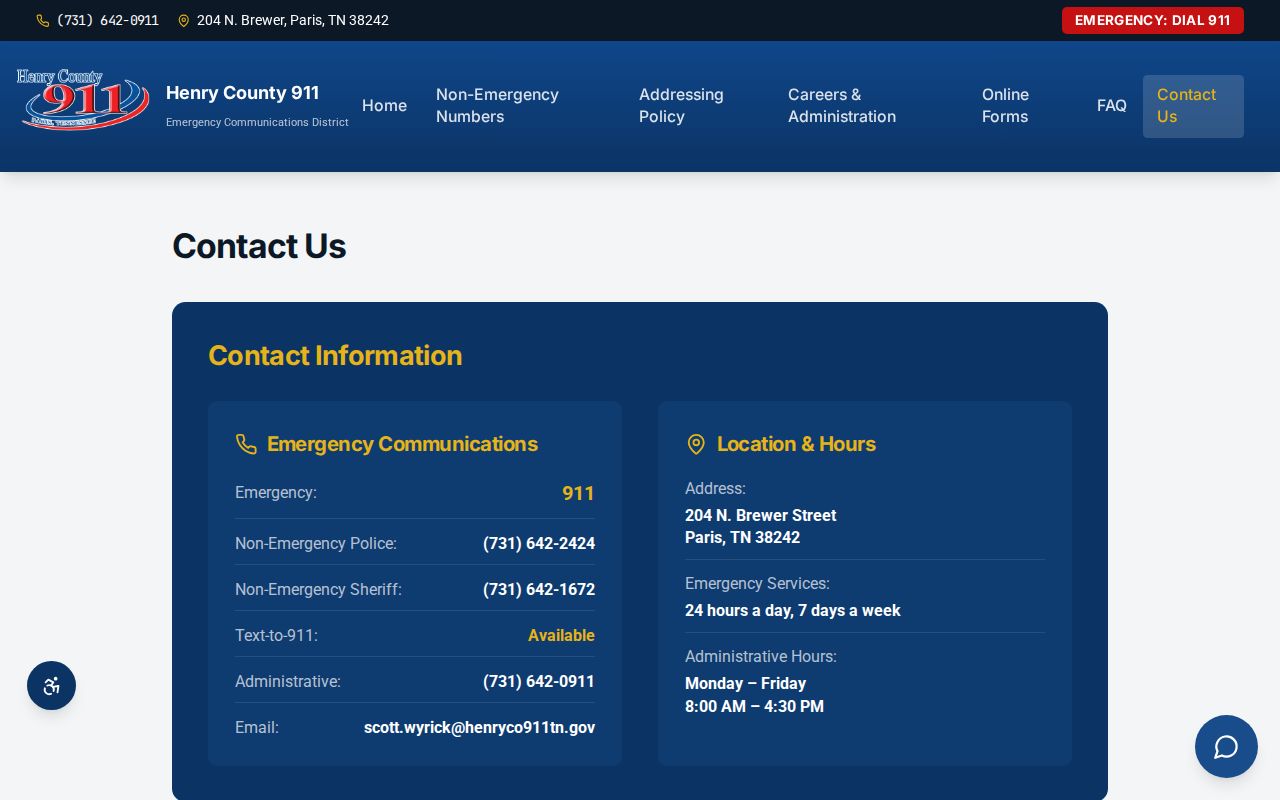The image size is (1280, 800).
Task: Open the chat bubble widget
Action: tap(1226, 746)
